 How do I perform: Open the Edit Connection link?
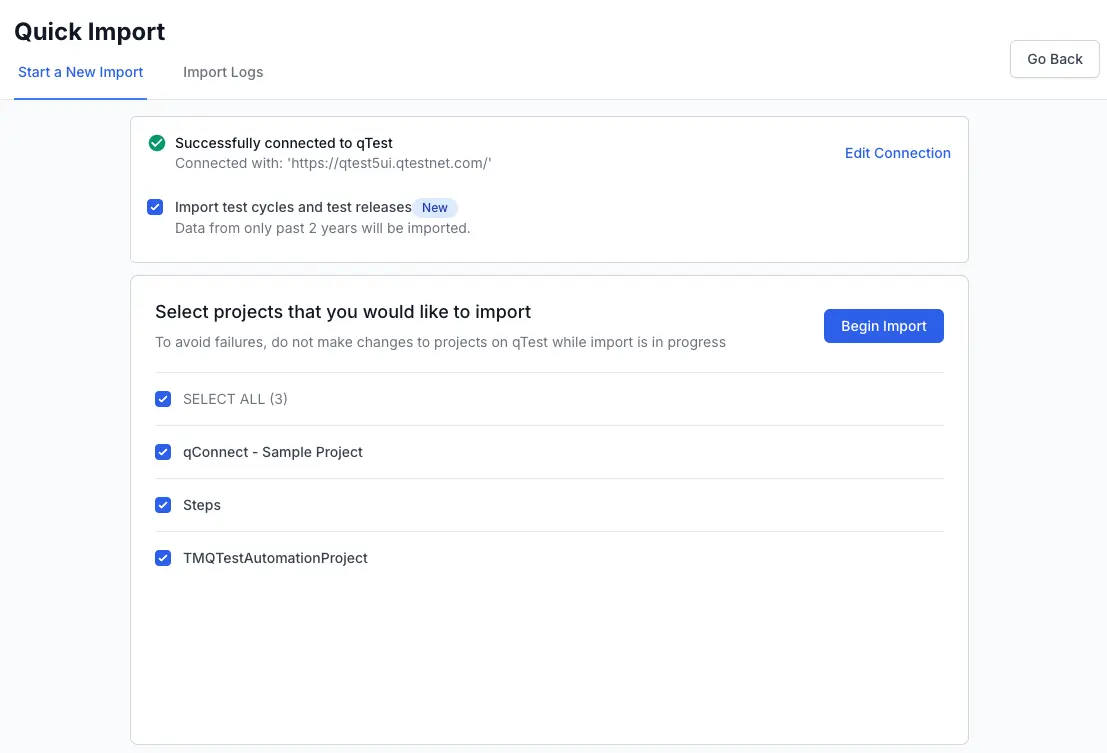897,153
